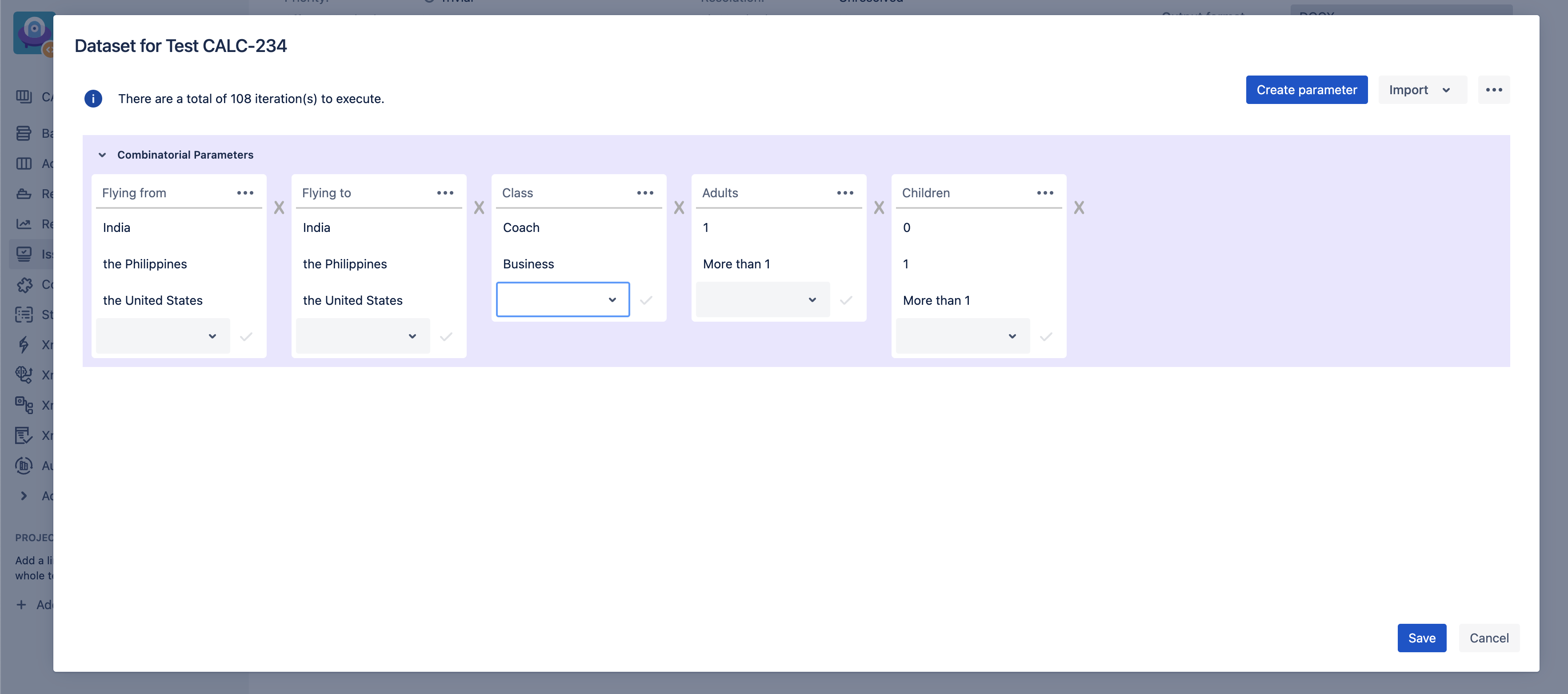Screen dimensions: 1568x694
Task: Click the info icon beside iteration message
Action: (93, 99)
